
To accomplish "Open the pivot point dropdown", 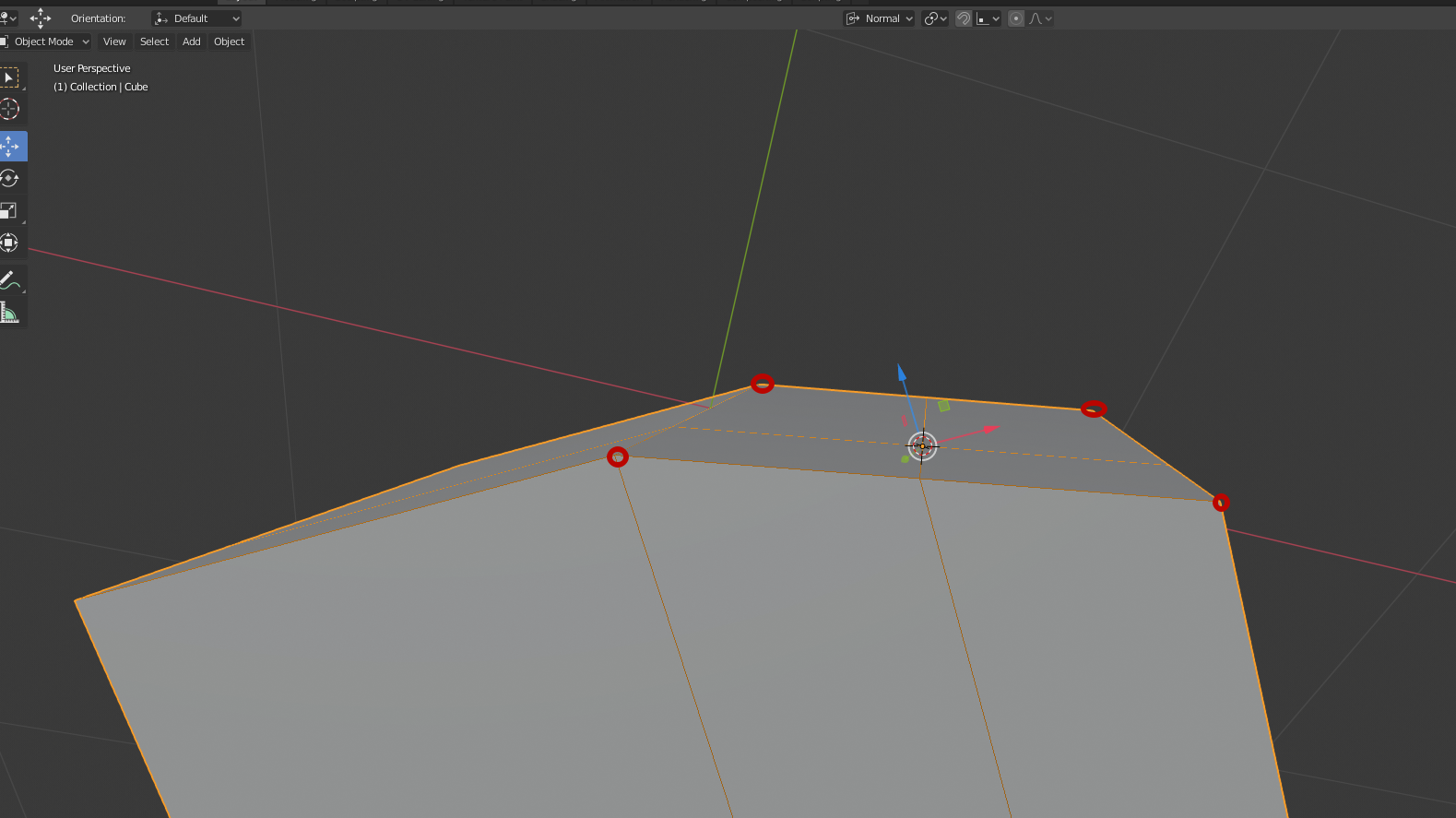I will [935, 18].
